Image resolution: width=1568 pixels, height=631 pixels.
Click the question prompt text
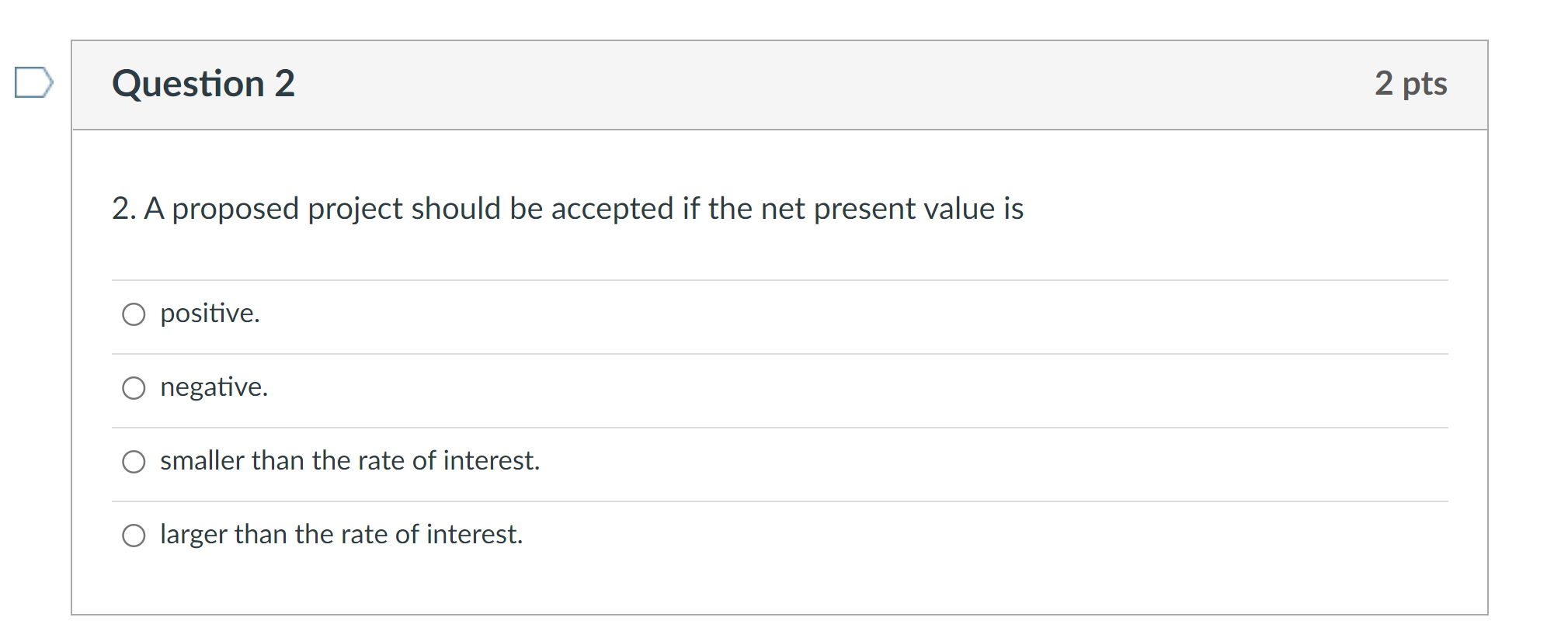(x=567, y=207)
